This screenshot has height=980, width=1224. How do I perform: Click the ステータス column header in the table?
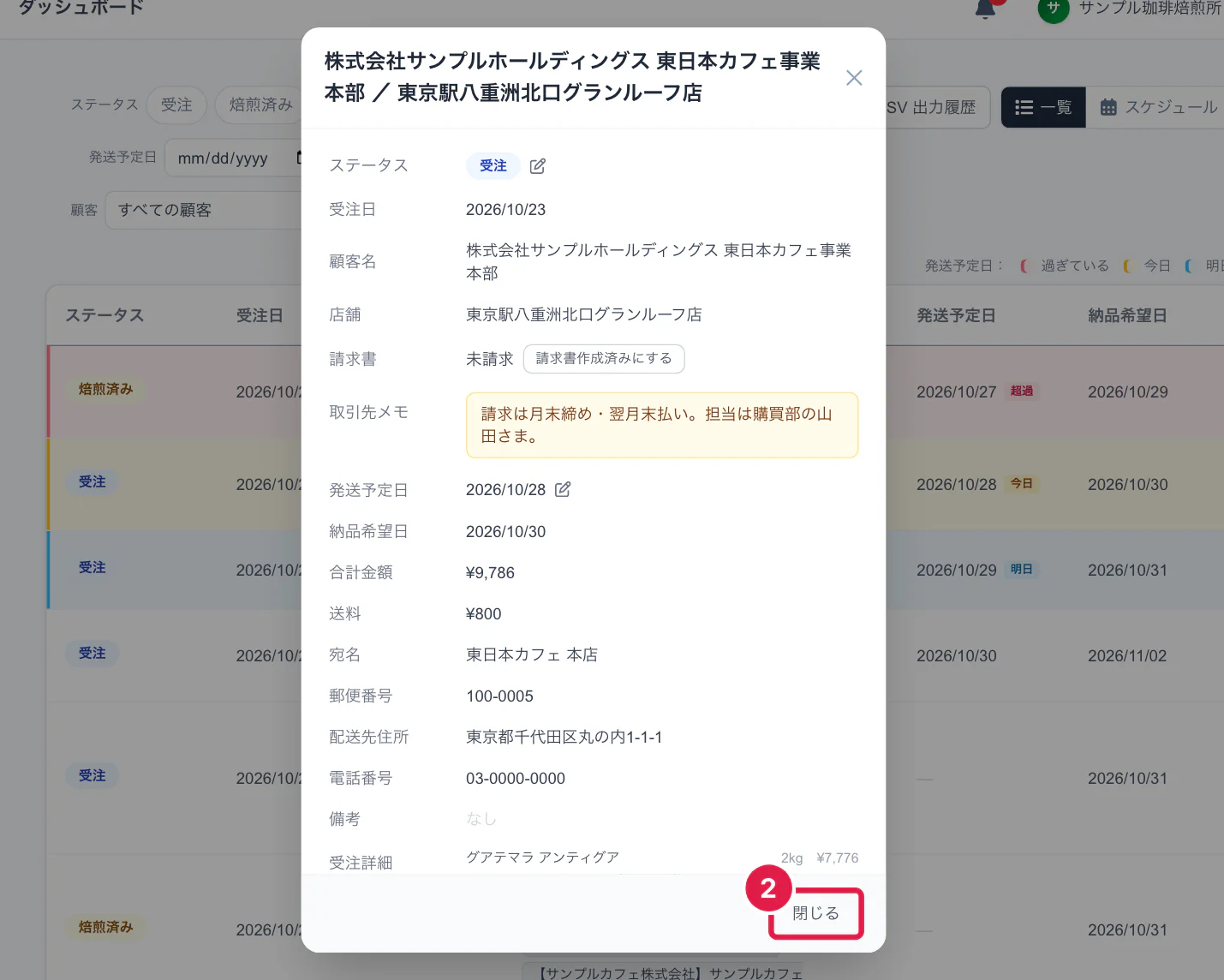(x=104, y=316)
